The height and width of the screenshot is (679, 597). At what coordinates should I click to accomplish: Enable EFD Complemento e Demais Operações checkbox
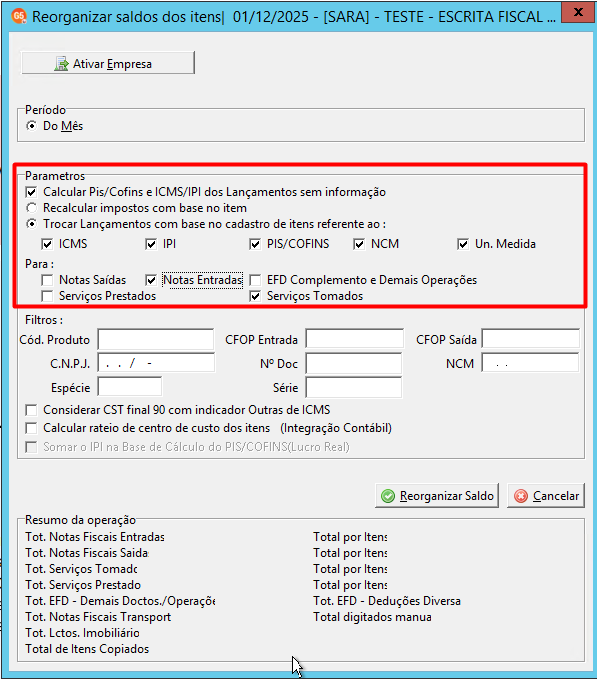point(255,280)
